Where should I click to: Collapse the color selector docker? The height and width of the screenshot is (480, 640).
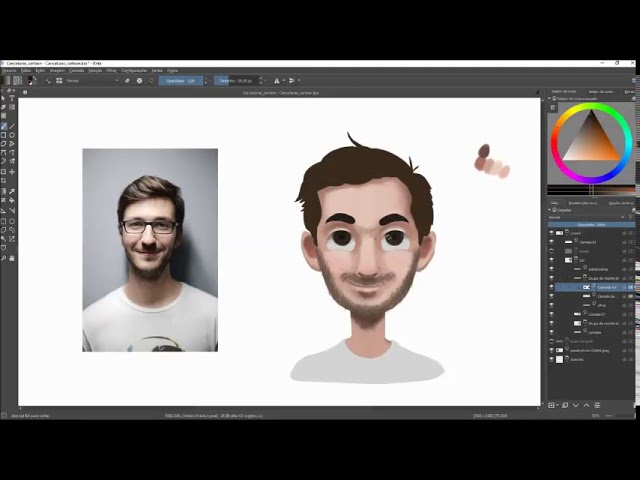pos(550,98)
